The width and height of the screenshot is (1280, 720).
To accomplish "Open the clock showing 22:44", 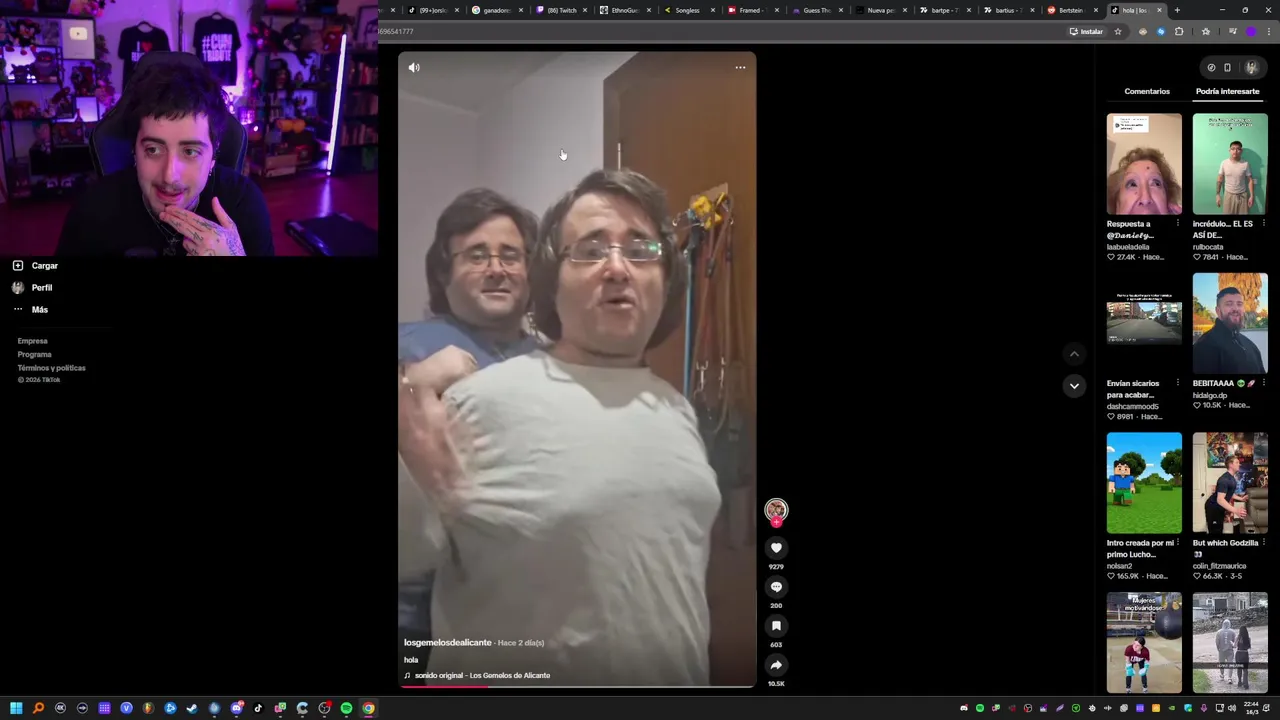I will click(x=1253, y=708).
